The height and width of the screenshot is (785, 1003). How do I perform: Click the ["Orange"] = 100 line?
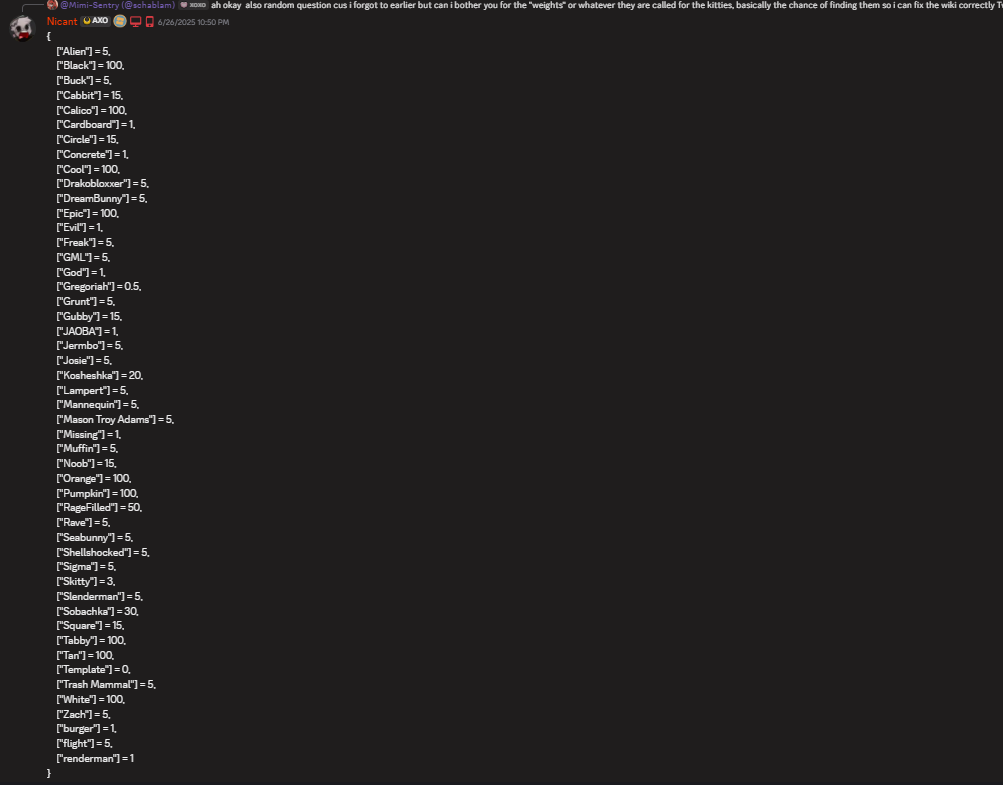point(93,479)
